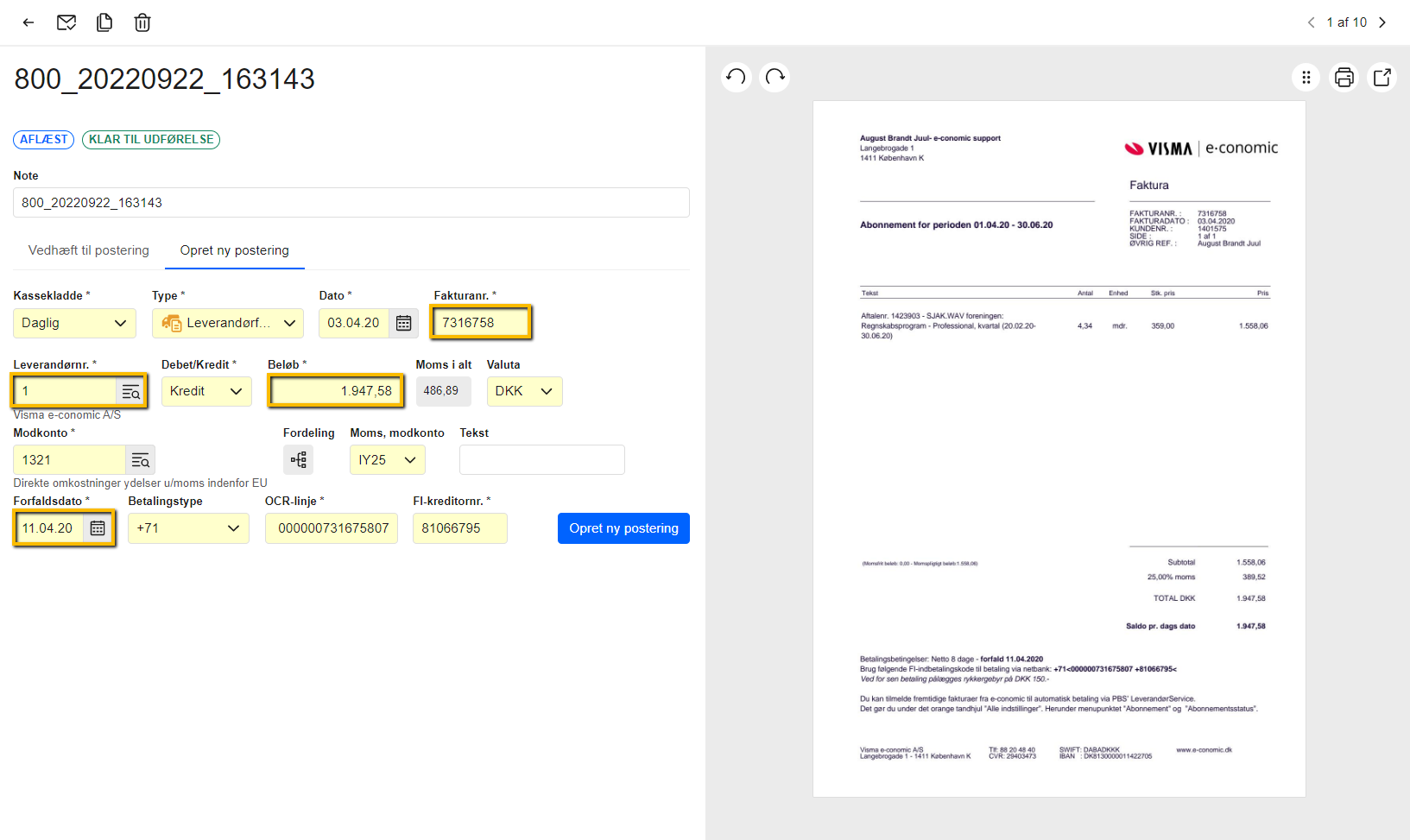The width and height of the screenshot is (1410, 840).
Task: Open calendar picker for Dato field
Action: click(x=402, y=322)
